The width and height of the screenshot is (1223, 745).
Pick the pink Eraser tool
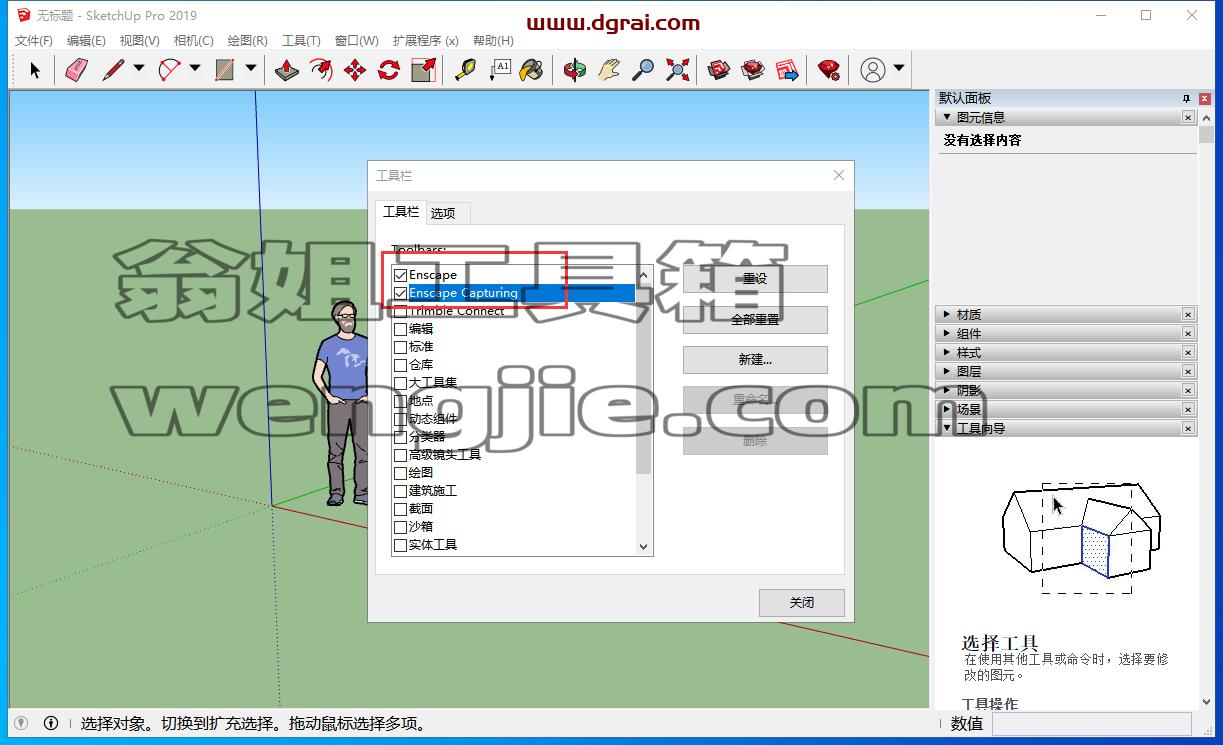77,70
